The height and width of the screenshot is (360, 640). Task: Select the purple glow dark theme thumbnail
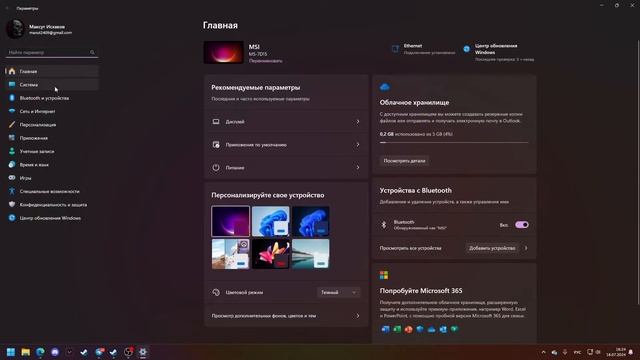tap(231, 221)
